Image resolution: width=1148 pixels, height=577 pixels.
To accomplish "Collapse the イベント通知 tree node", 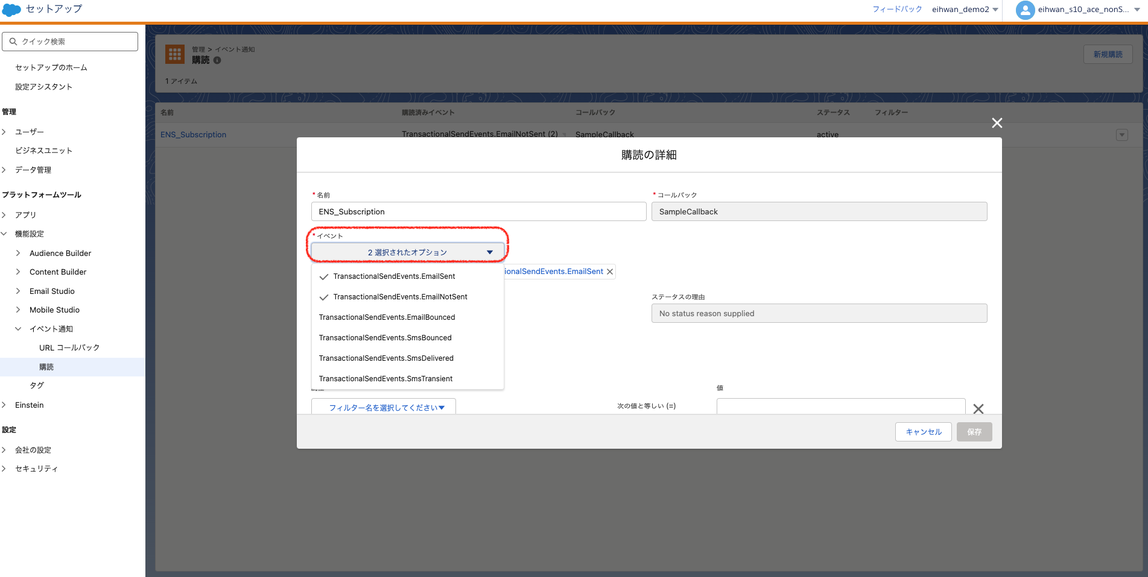I will (19, 330).
